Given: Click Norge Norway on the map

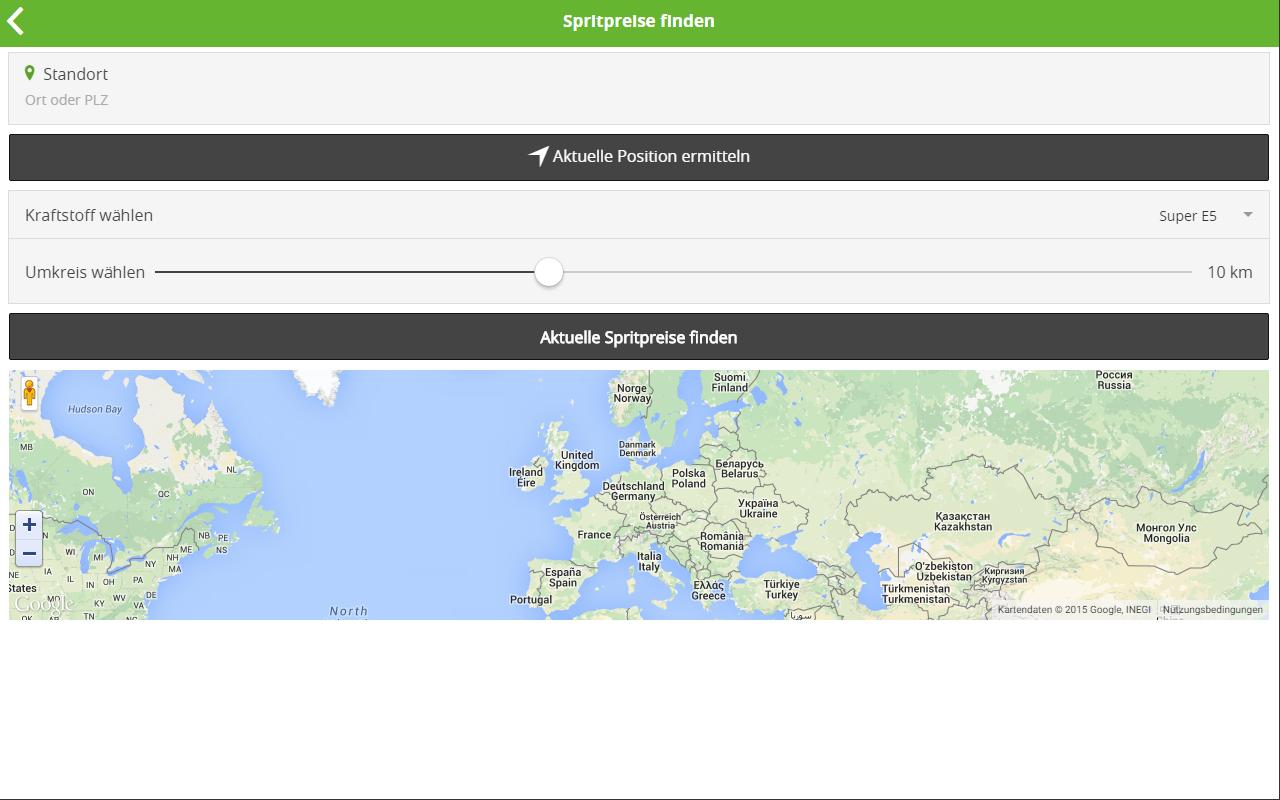Looking at the screenshot, I should 632,393.
